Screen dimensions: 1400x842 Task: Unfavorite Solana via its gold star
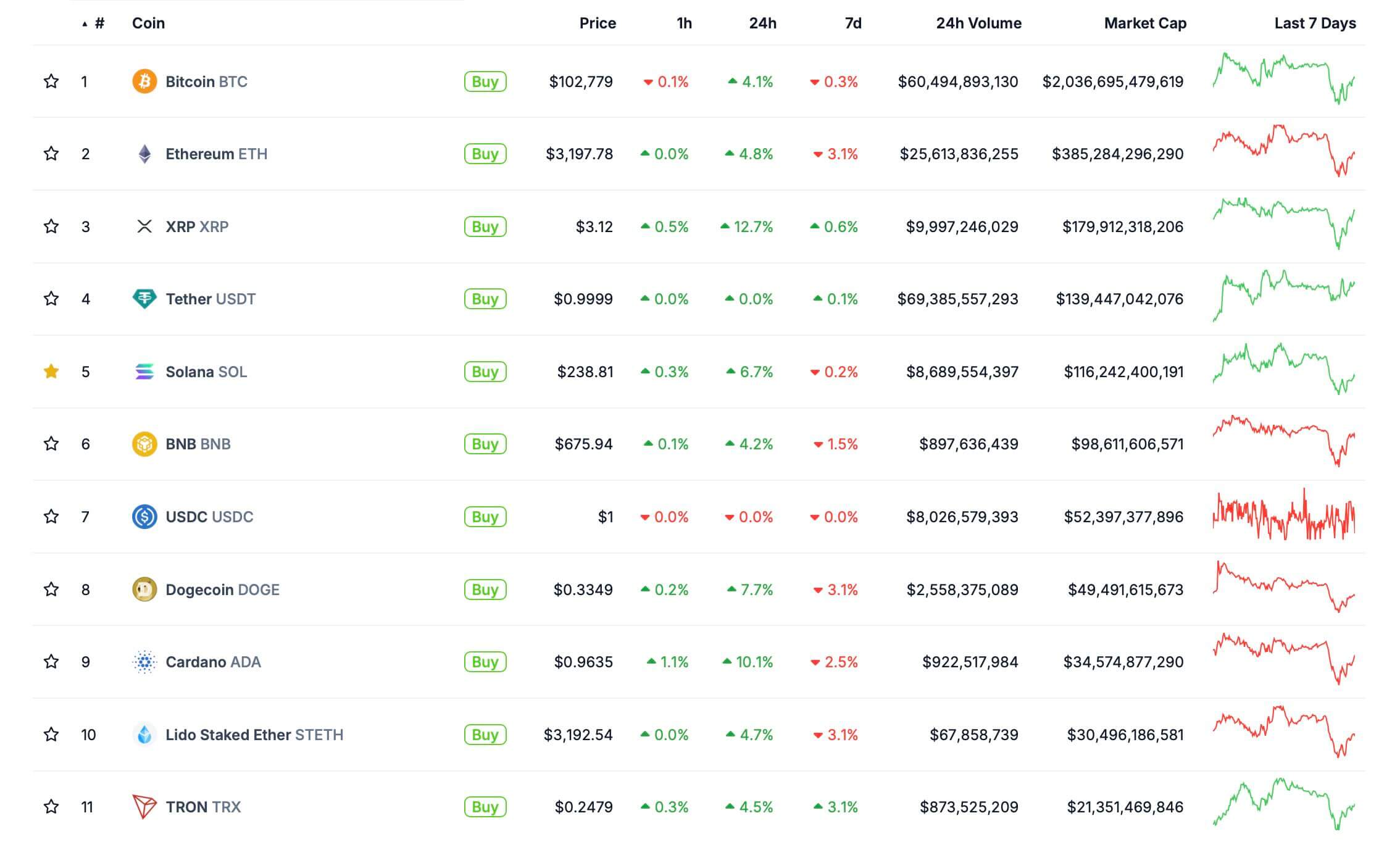tap(51, 372)
